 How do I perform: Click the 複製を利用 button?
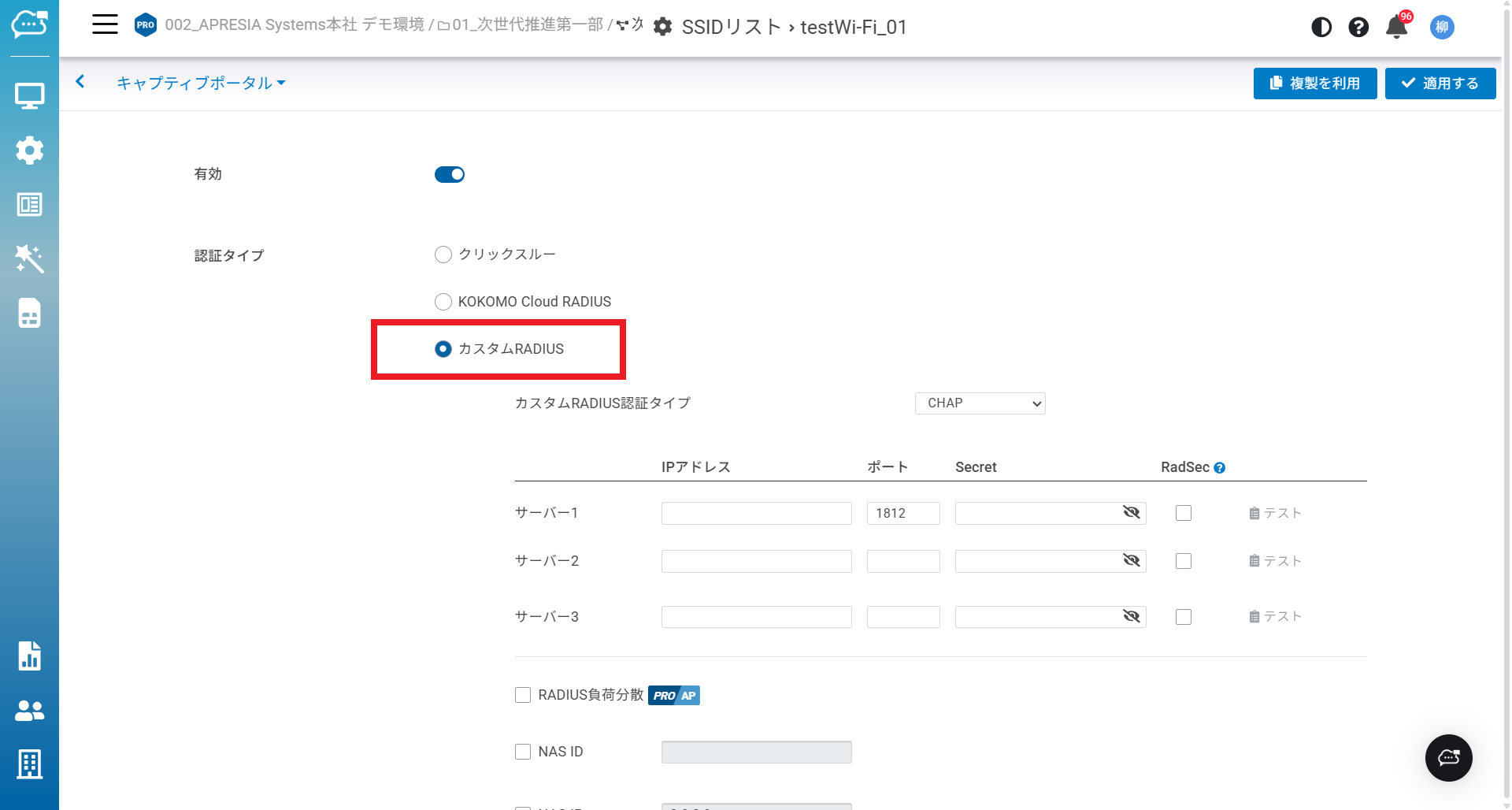coord(1314,84)
